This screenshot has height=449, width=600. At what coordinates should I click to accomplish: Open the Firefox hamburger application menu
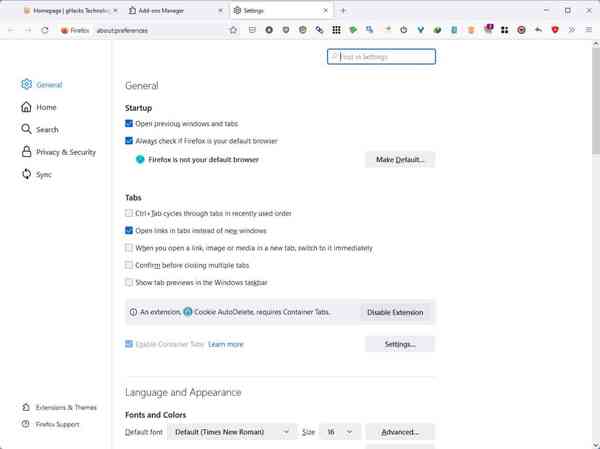[589, 30]
